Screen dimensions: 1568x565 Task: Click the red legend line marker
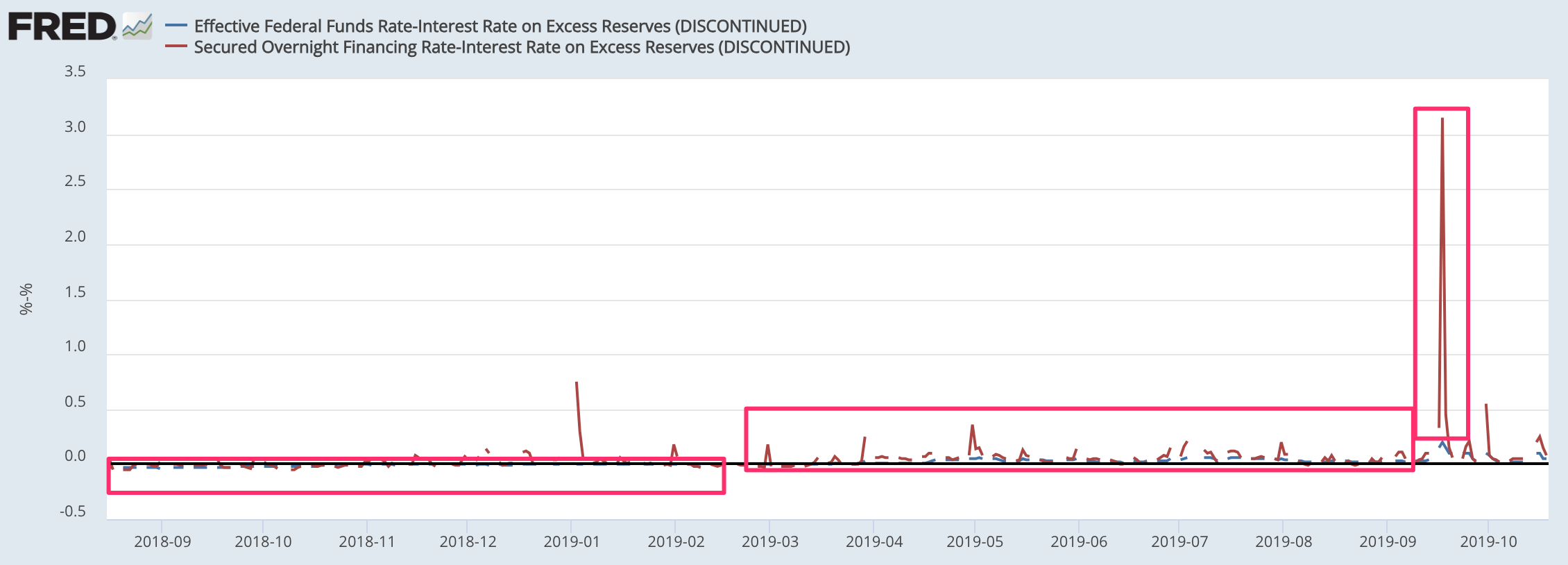pos(176,47)
